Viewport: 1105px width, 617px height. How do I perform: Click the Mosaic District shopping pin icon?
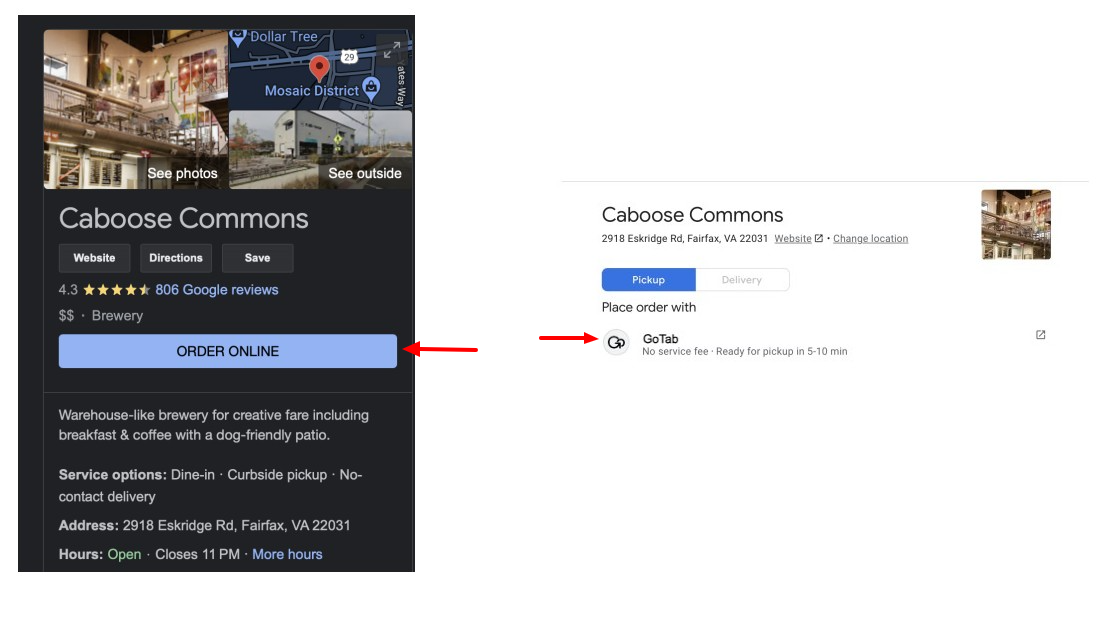372,89
